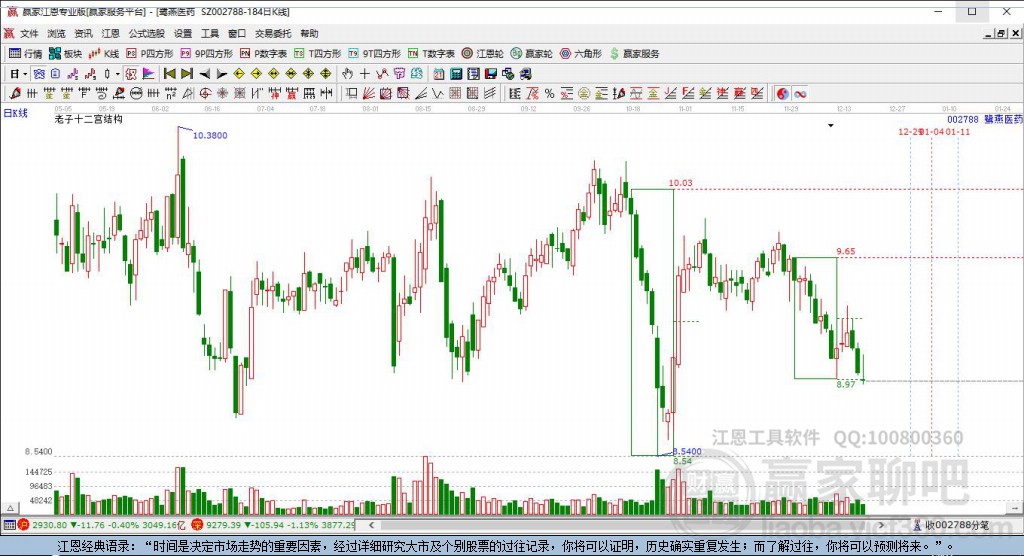Open the T四方形 tool

[317, 54]
